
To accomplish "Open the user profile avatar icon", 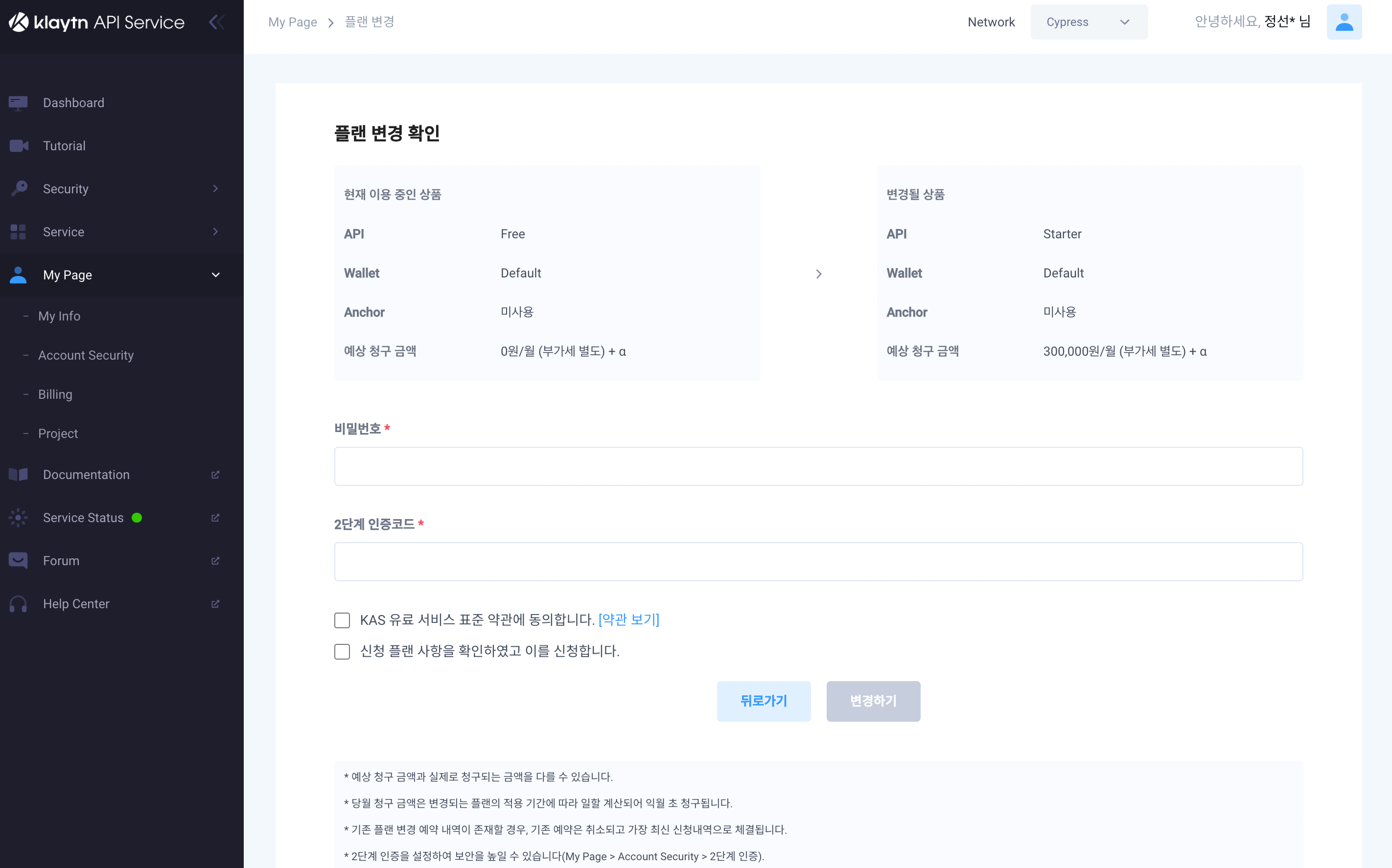I will coord(1344,23).
